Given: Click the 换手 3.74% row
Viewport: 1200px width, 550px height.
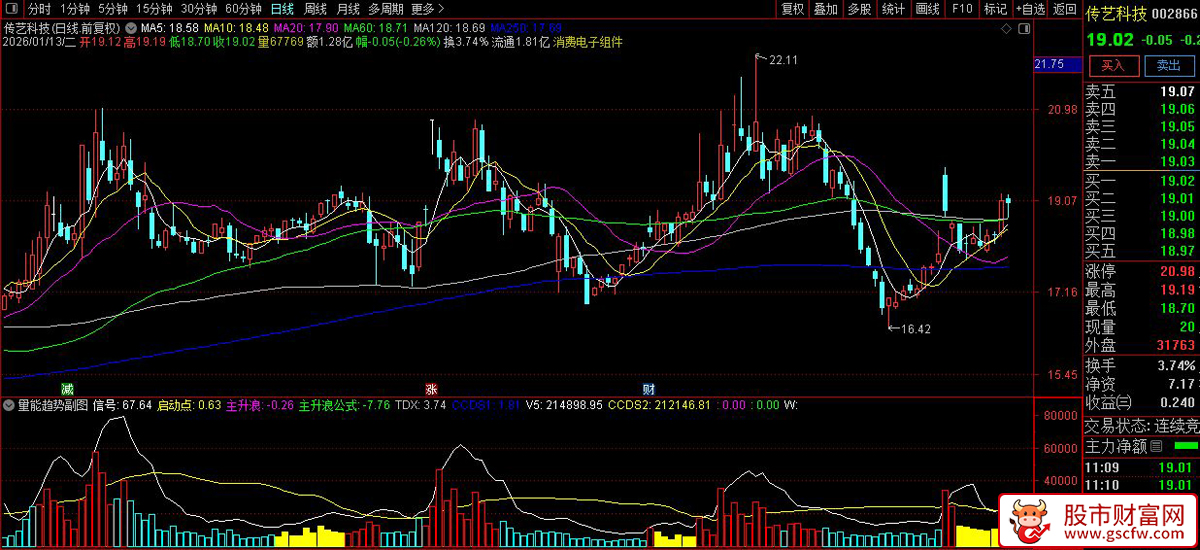Looking at the screenshot, I should pos(1142,366).
